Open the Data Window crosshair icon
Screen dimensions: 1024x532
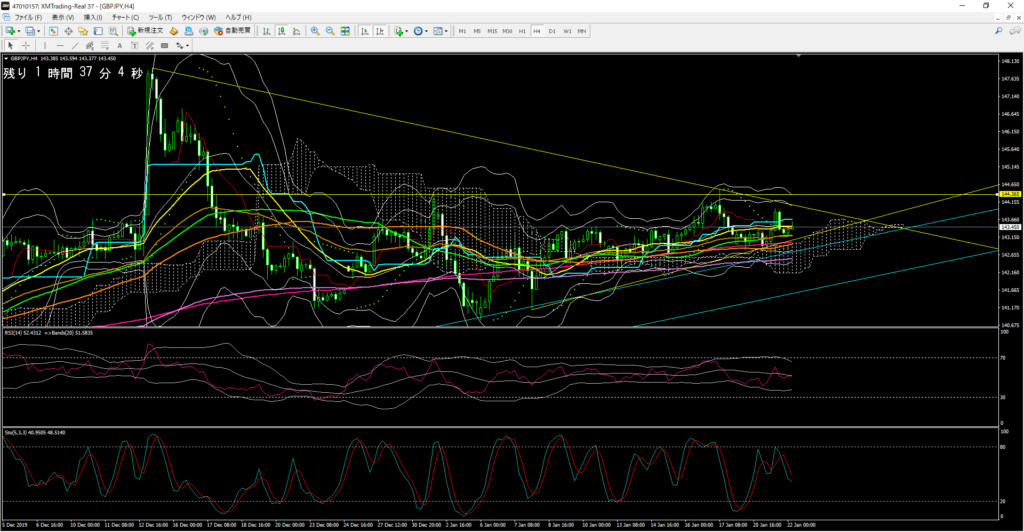(68, 31)
